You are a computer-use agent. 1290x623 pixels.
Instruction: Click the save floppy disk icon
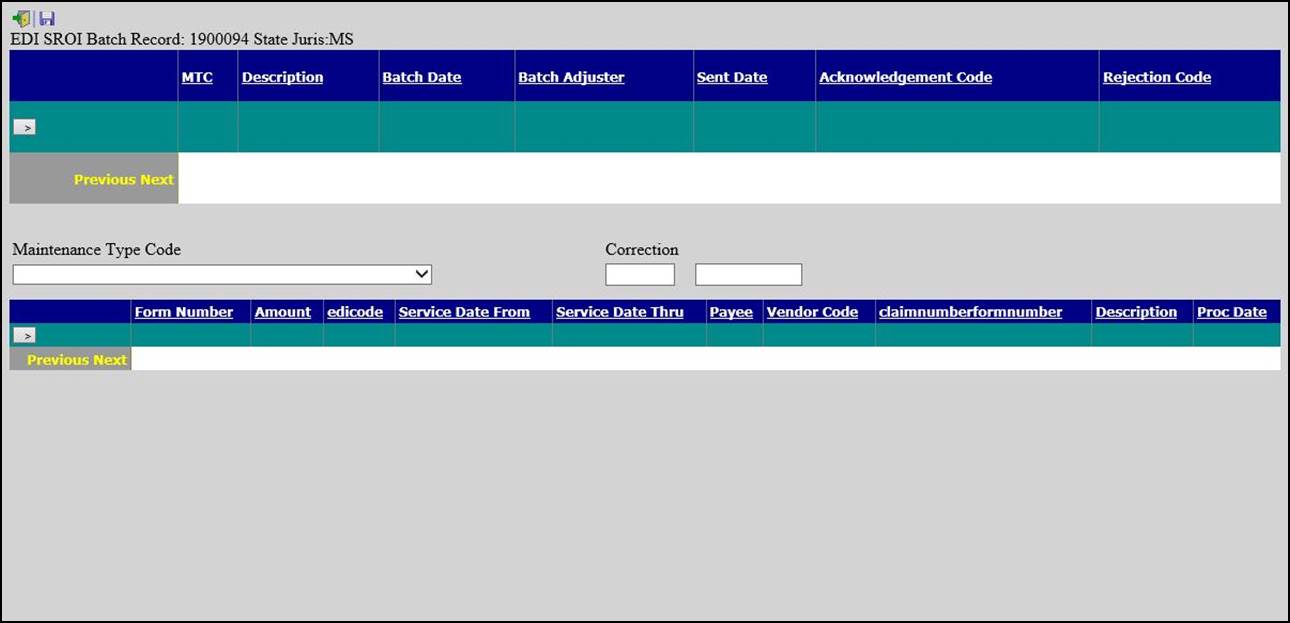(47, 19)
